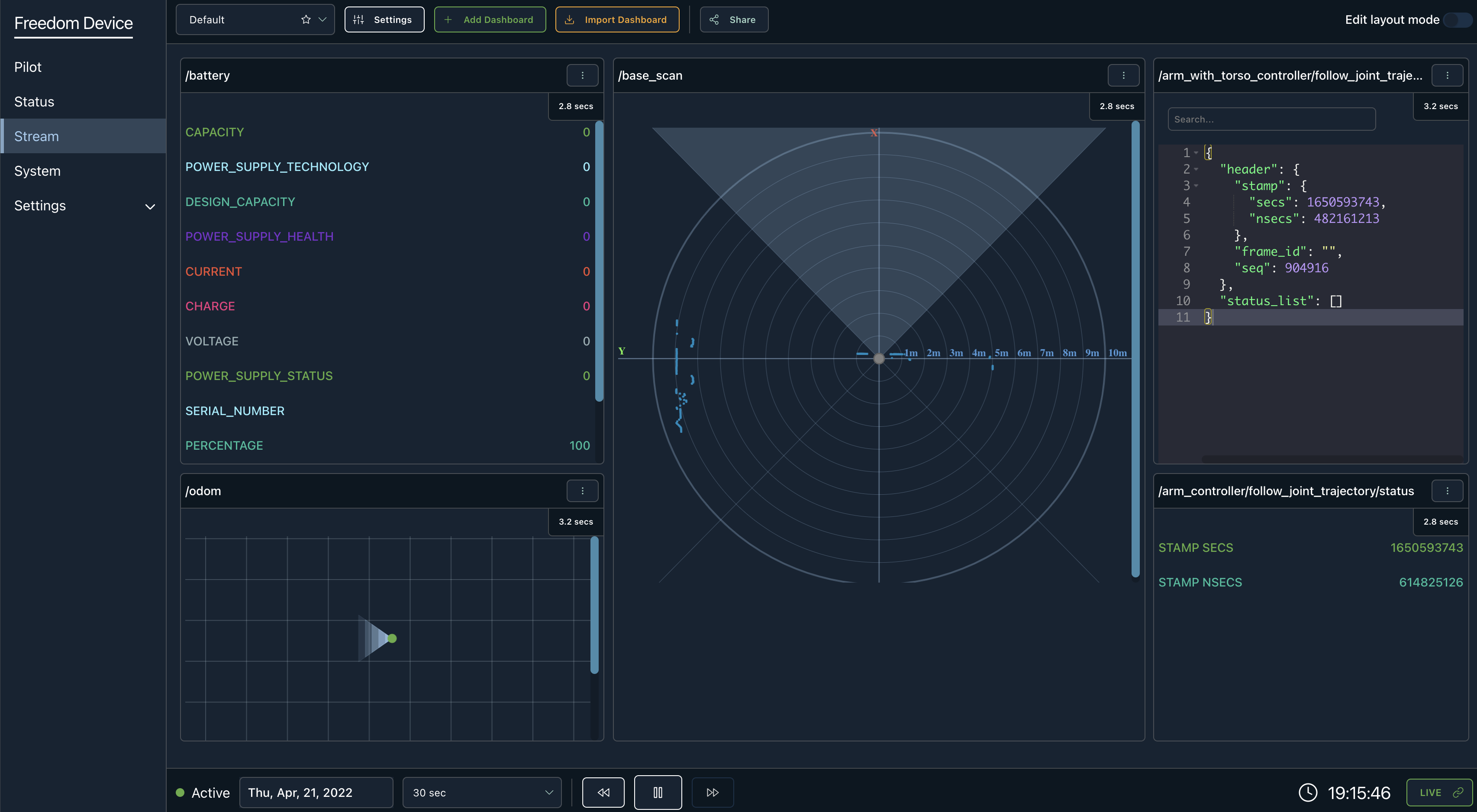Open the 30 sec duration dropdown

tap(482, 793)
